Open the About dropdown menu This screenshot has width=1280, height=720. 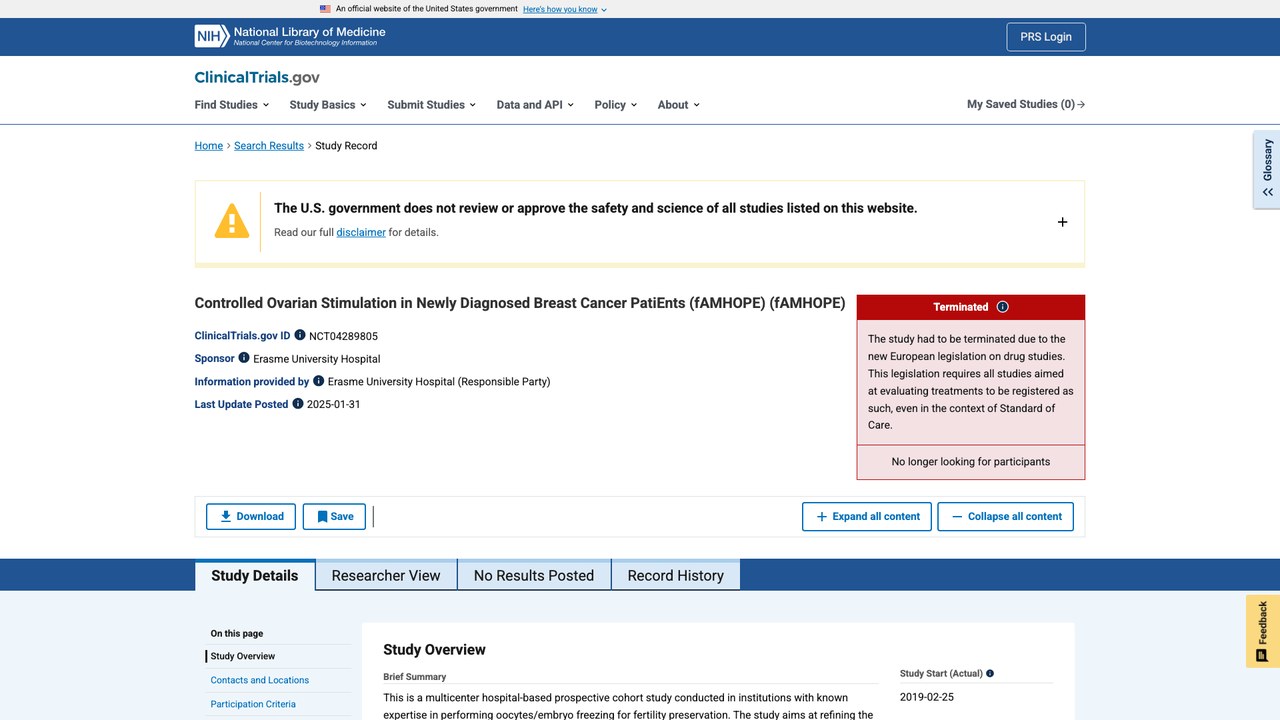(x=679, y=104)
